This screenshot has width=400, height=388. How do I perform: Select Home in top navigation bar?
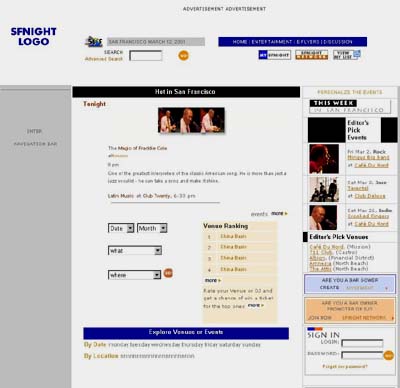click(x=240, y=42)
